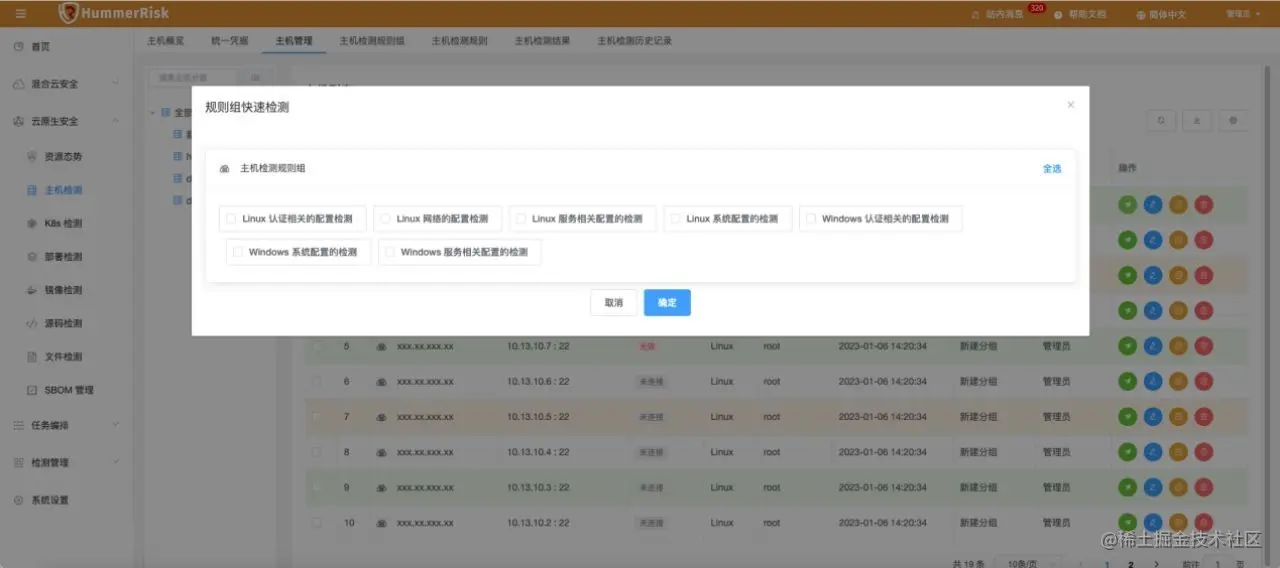Switch to 主机管理 tab

coord(294,41)
